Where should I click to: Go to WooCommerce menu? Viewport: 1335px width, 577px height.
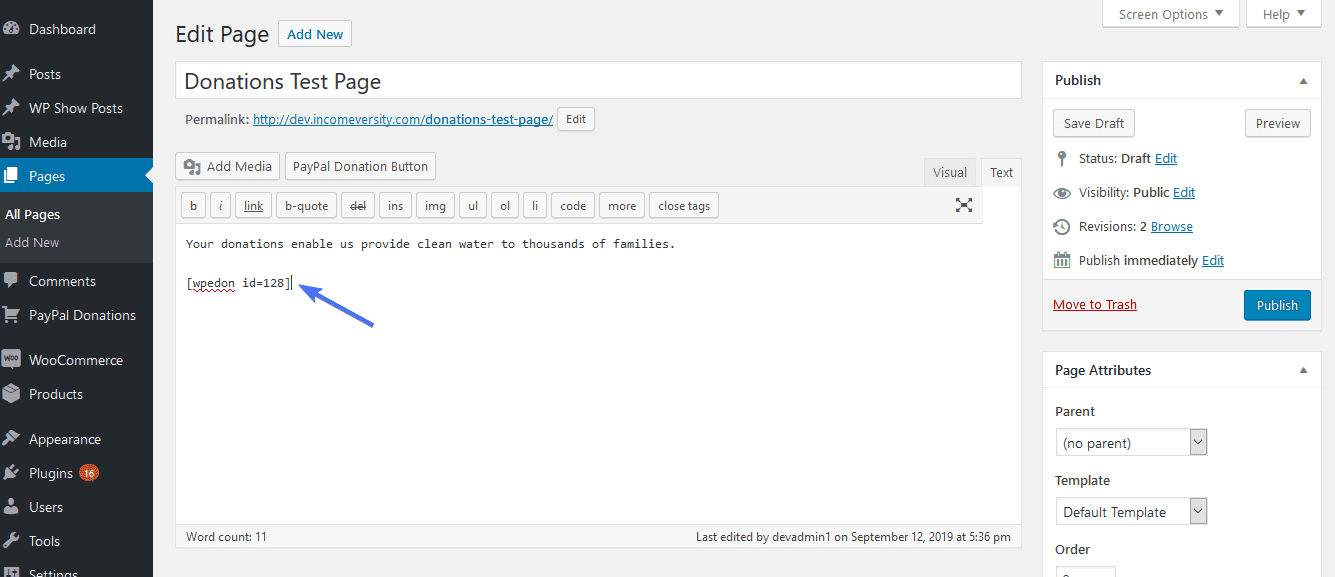click(76, 360)
